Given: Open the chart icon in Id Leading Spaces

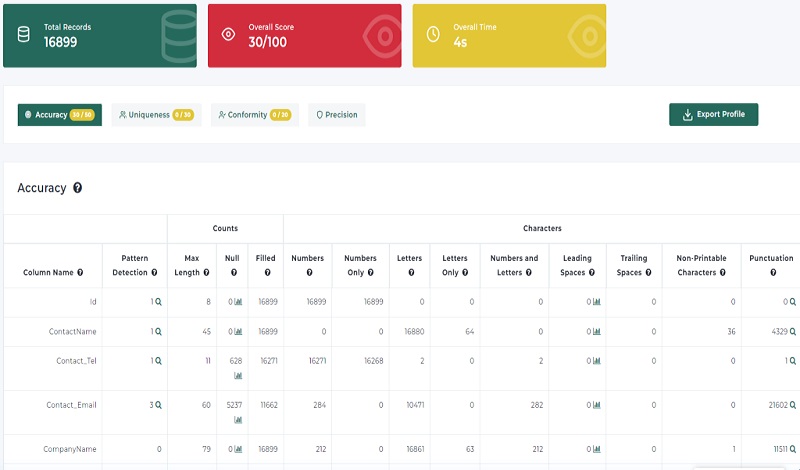Looking at the screenshot, I should click(597, 302).
